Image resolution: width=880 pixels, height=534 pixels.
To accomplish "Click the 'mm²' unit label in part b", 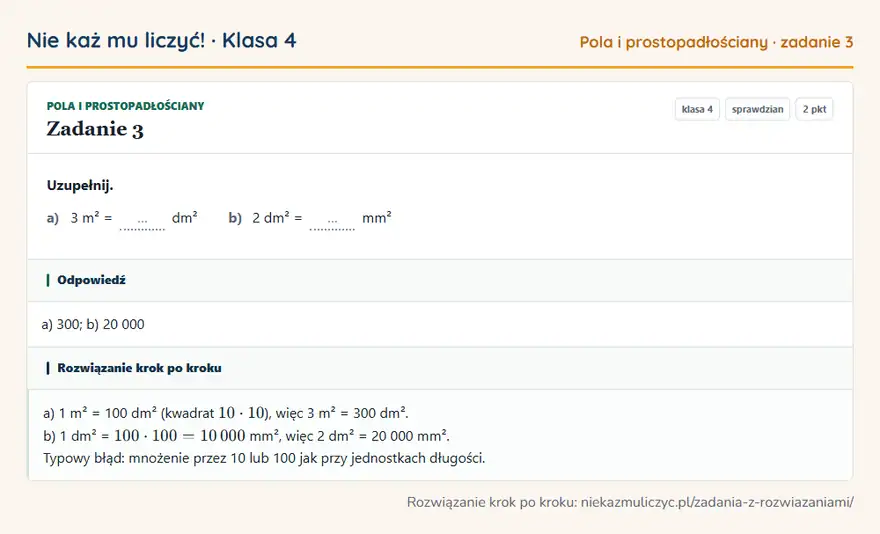I will pos(377,218).
